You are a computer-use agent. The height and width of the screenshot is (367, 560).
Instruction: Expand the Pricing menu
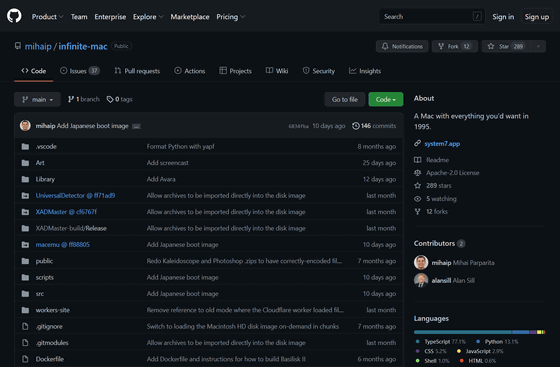click(x=230, y=17)
